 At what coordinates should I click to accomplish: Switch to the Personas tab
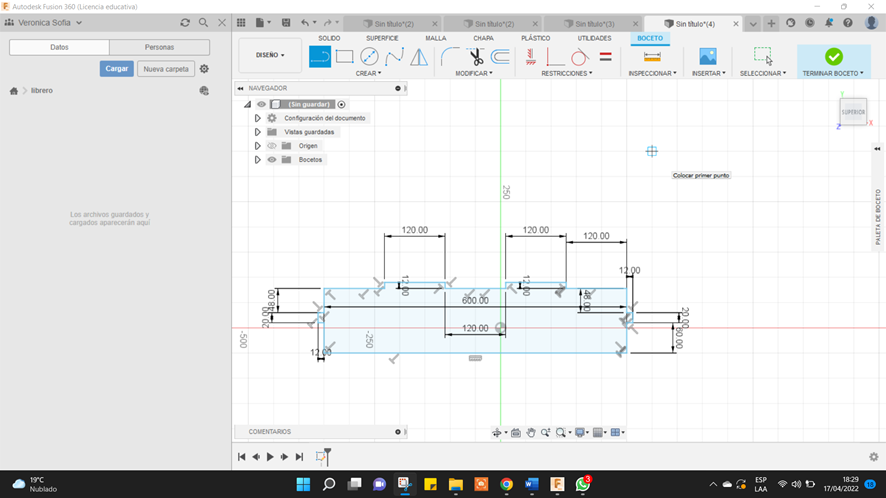[159, 47]
